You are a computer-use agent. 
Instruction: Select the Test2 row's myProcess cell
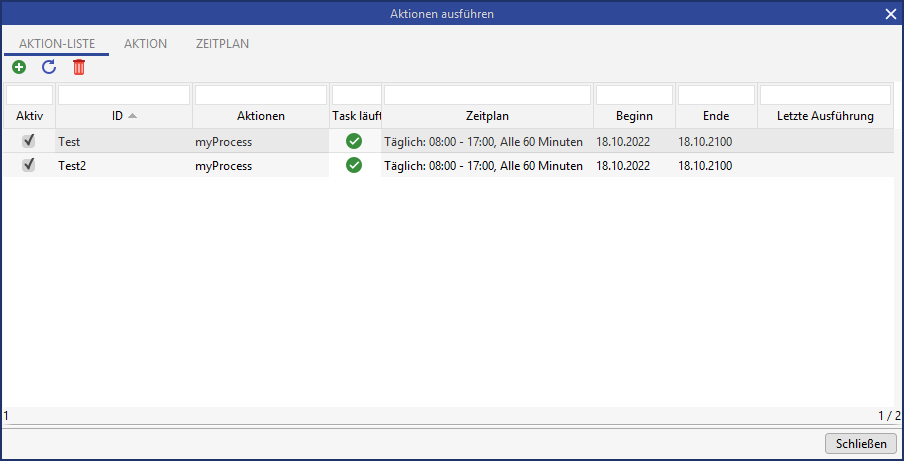pyautogui.click(x=224, y=165)
